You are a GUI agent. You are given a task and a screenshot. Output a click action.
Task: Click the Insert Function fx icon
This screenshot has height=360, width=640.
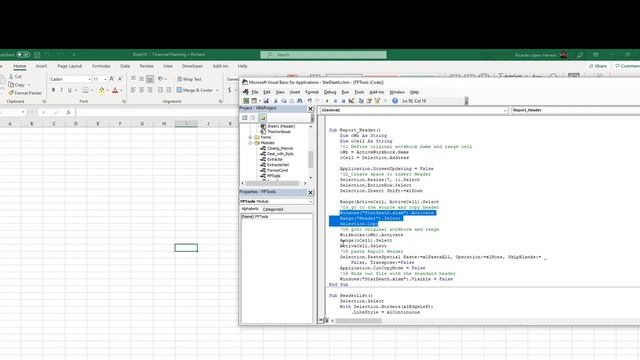tap(68, 112)
